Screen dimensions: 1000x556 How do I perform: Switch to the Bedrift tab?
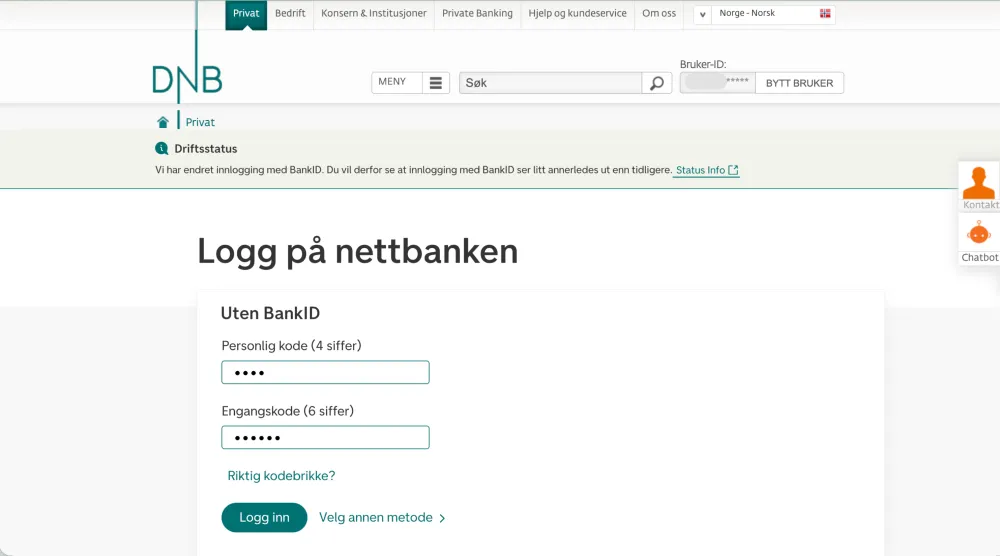point(290,14)
